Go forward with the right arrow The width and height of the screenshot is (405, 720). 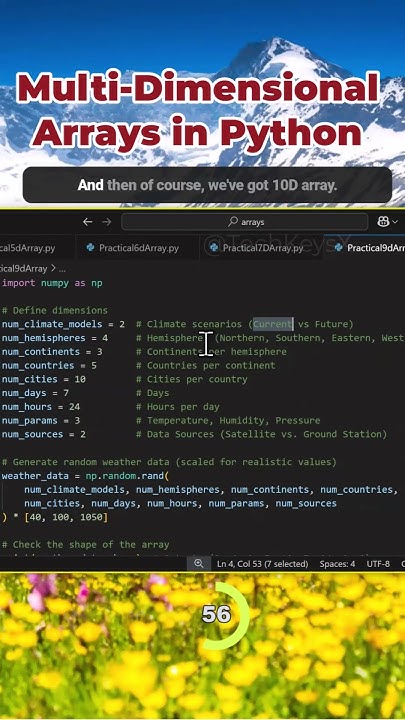tap(107, 222)
